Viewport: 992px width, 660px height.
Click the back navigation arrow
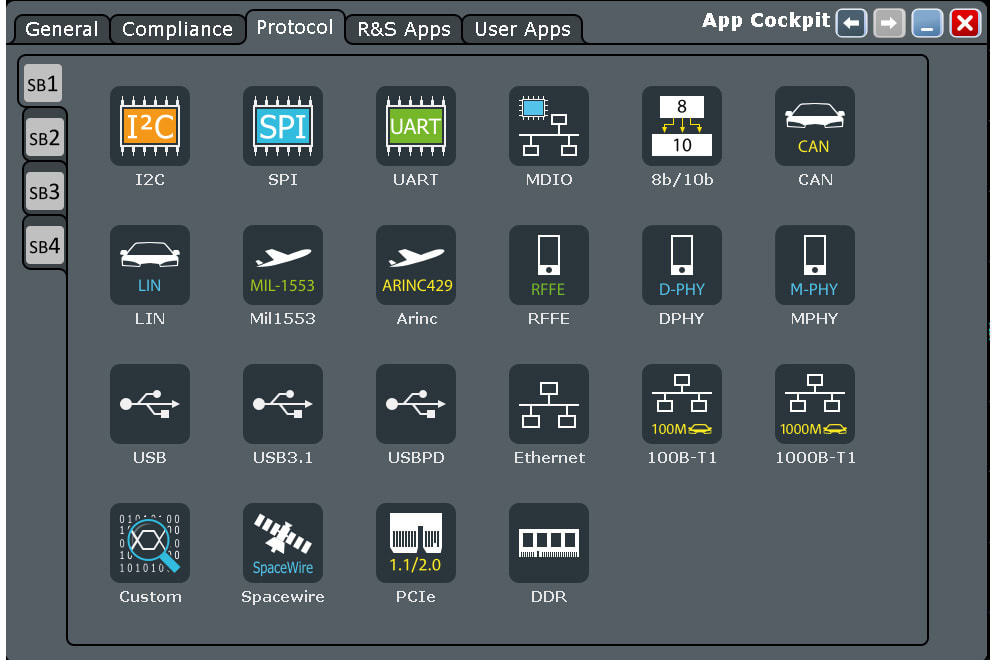pos(851,22)
